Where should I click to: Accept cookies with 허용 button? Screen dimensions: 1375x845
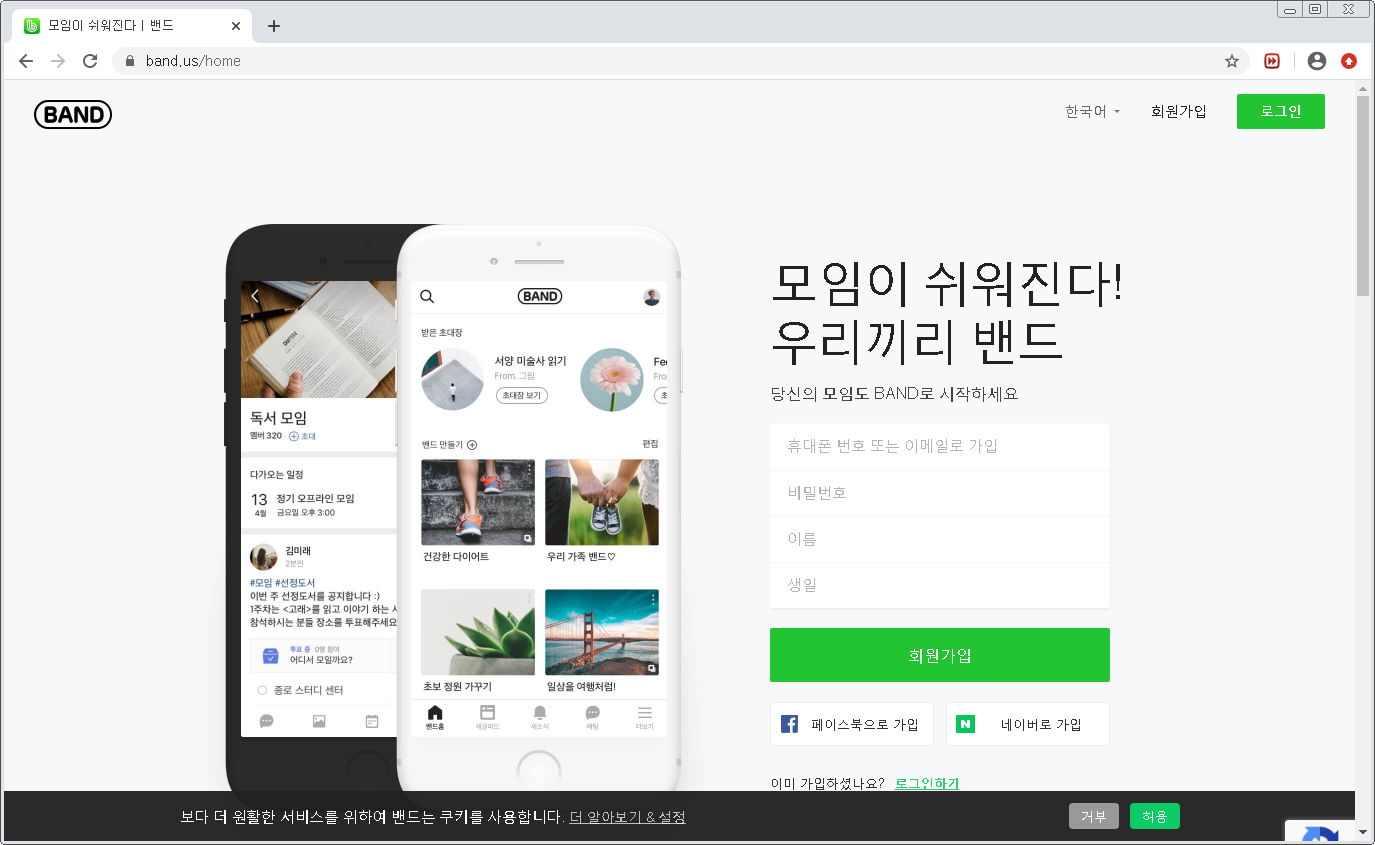[1155, 816]
